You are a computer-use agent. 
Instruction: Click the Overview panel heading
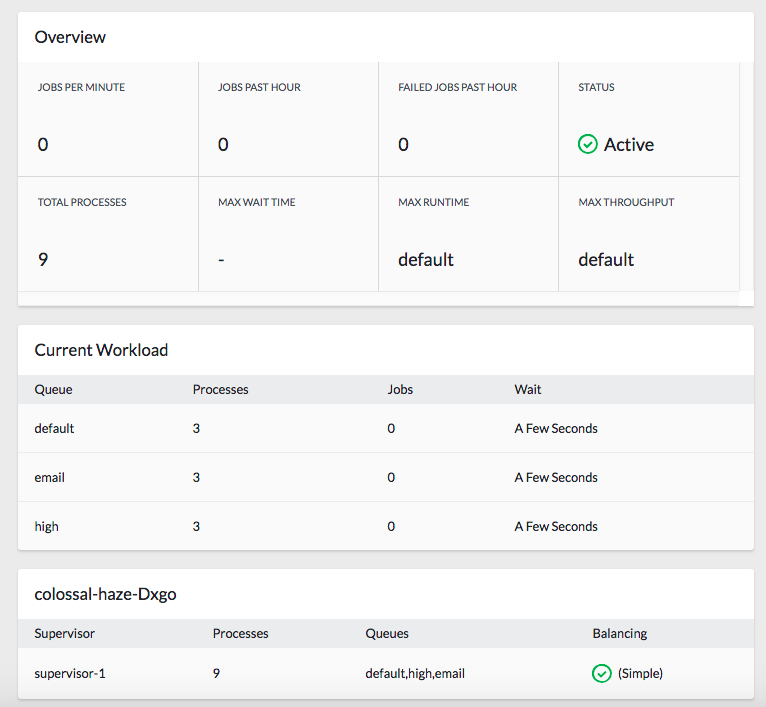(70, 37)
